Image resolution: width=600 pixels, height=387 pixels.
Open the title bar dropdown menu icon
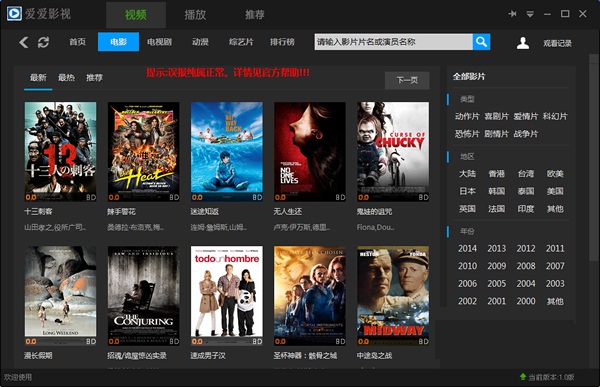tap(530, 14)
